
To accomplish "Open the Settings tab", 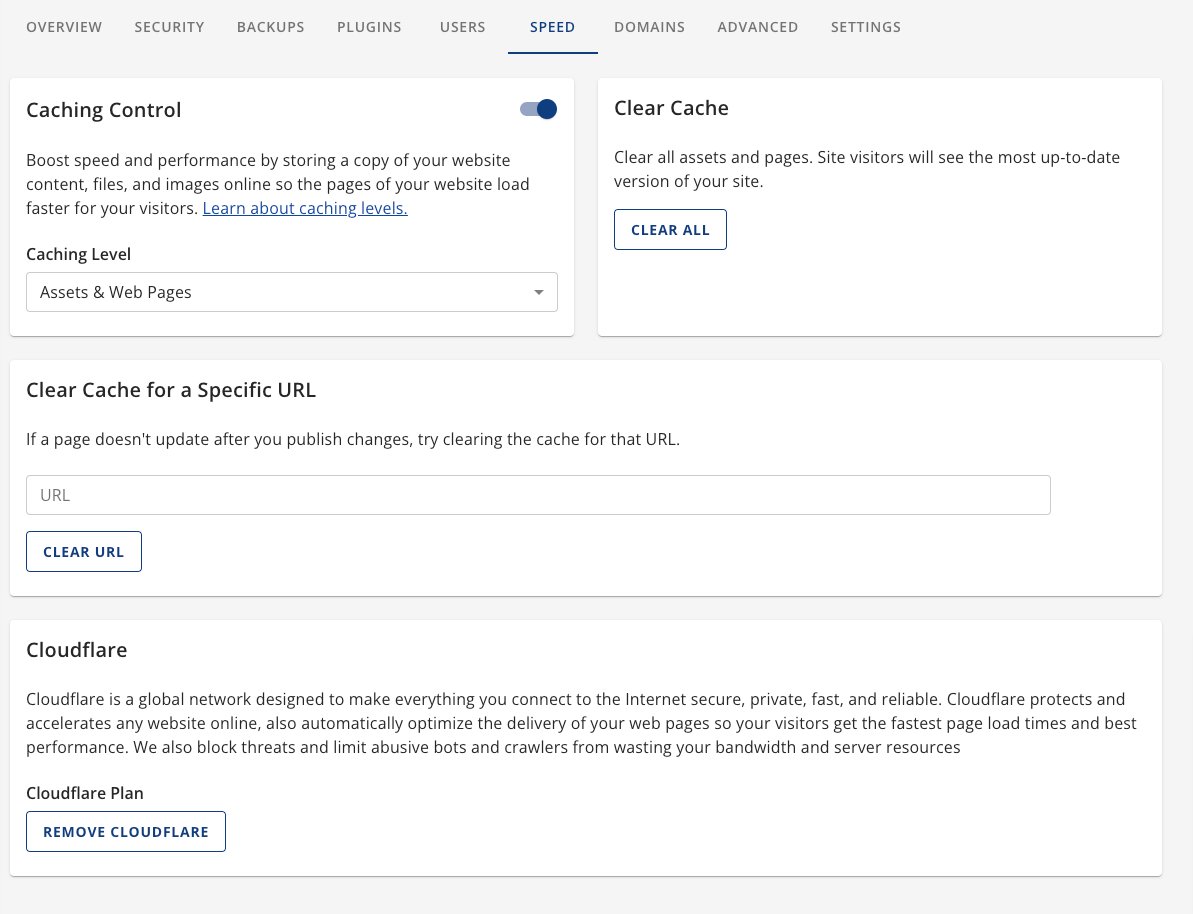I will pos(865,27).
